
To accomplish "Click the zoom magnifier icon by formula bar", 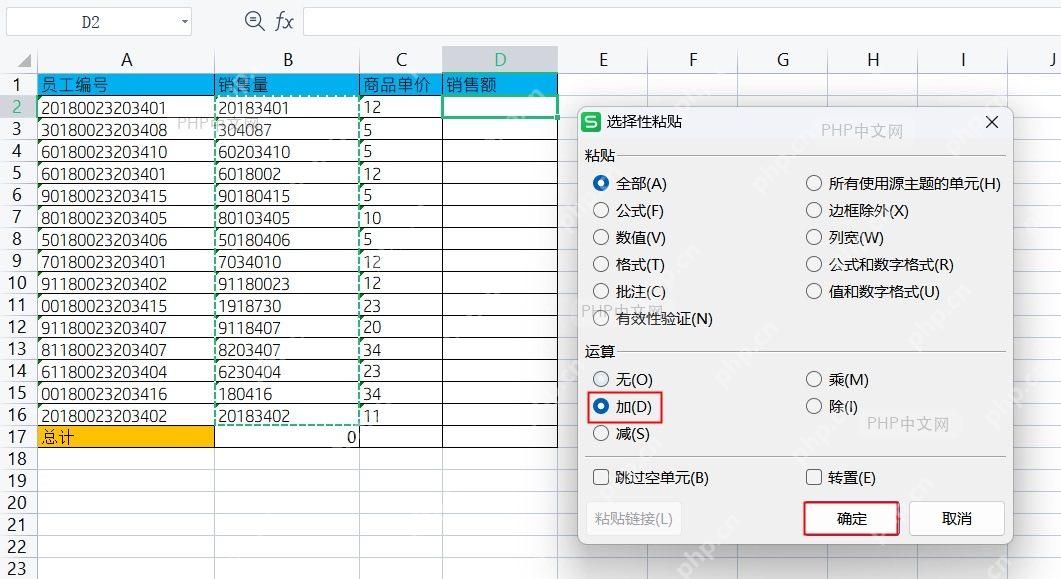I will [x=254, y=21].
